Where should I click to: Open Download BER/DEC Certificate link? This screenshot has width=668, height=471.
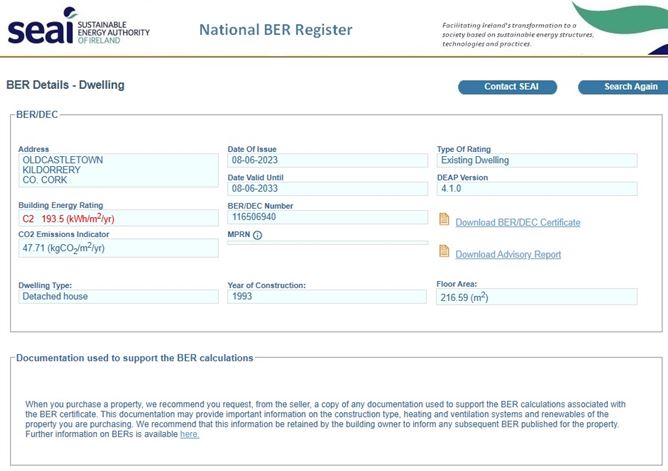[x=518, y=222]
